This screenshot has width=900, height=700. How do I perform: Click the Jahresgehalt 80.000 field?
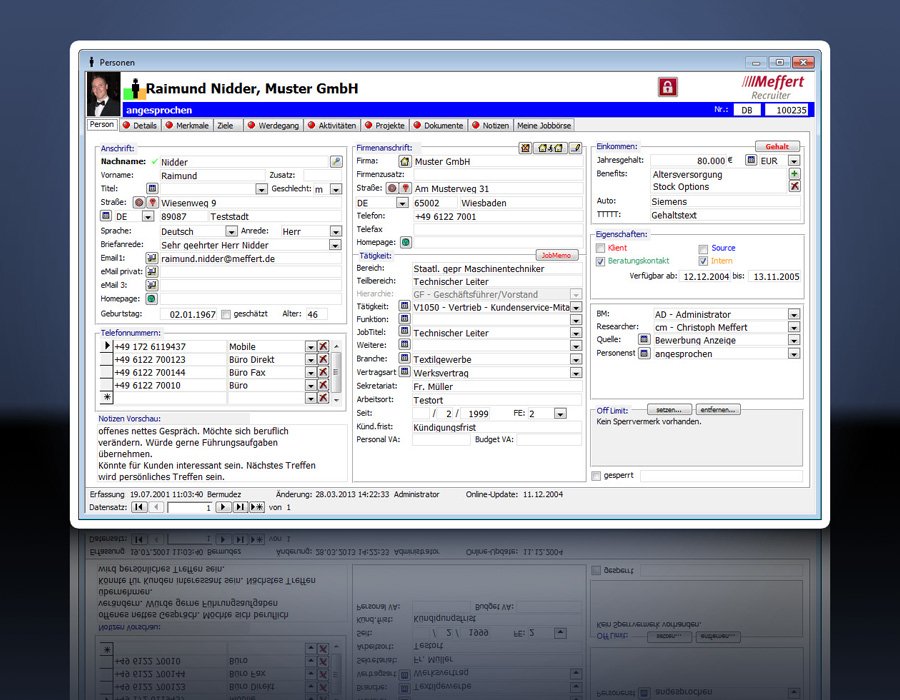[x=692, y=161]
